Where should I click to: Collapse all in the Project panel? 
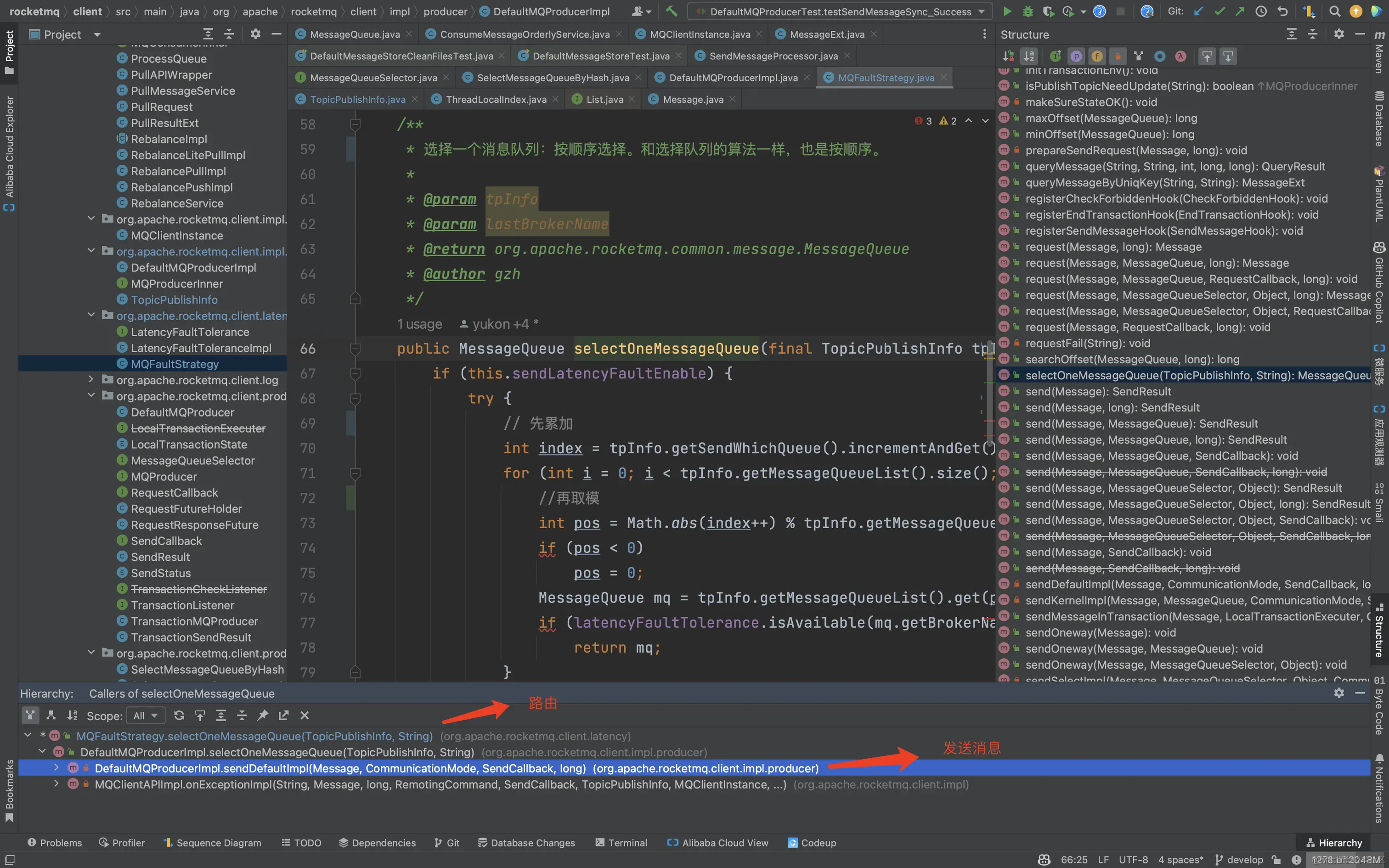coord(229,34)
